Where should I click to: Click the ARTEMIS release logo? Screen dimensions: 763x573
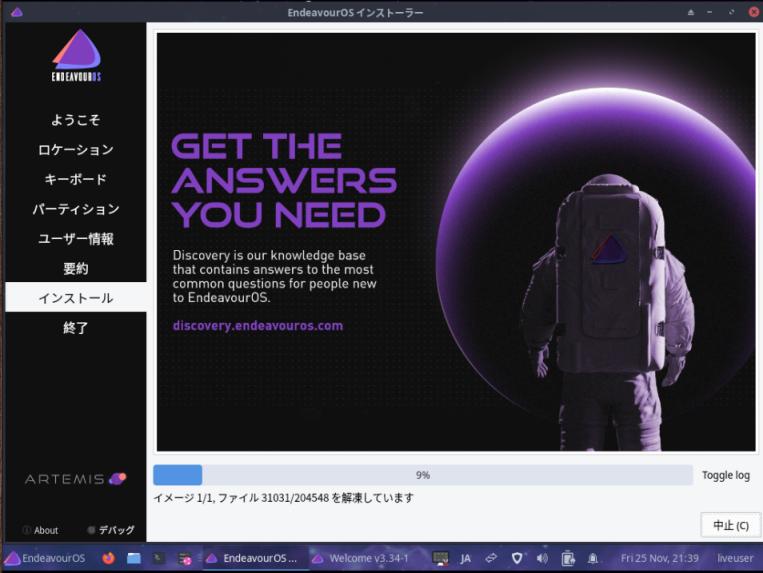point(75,479)
